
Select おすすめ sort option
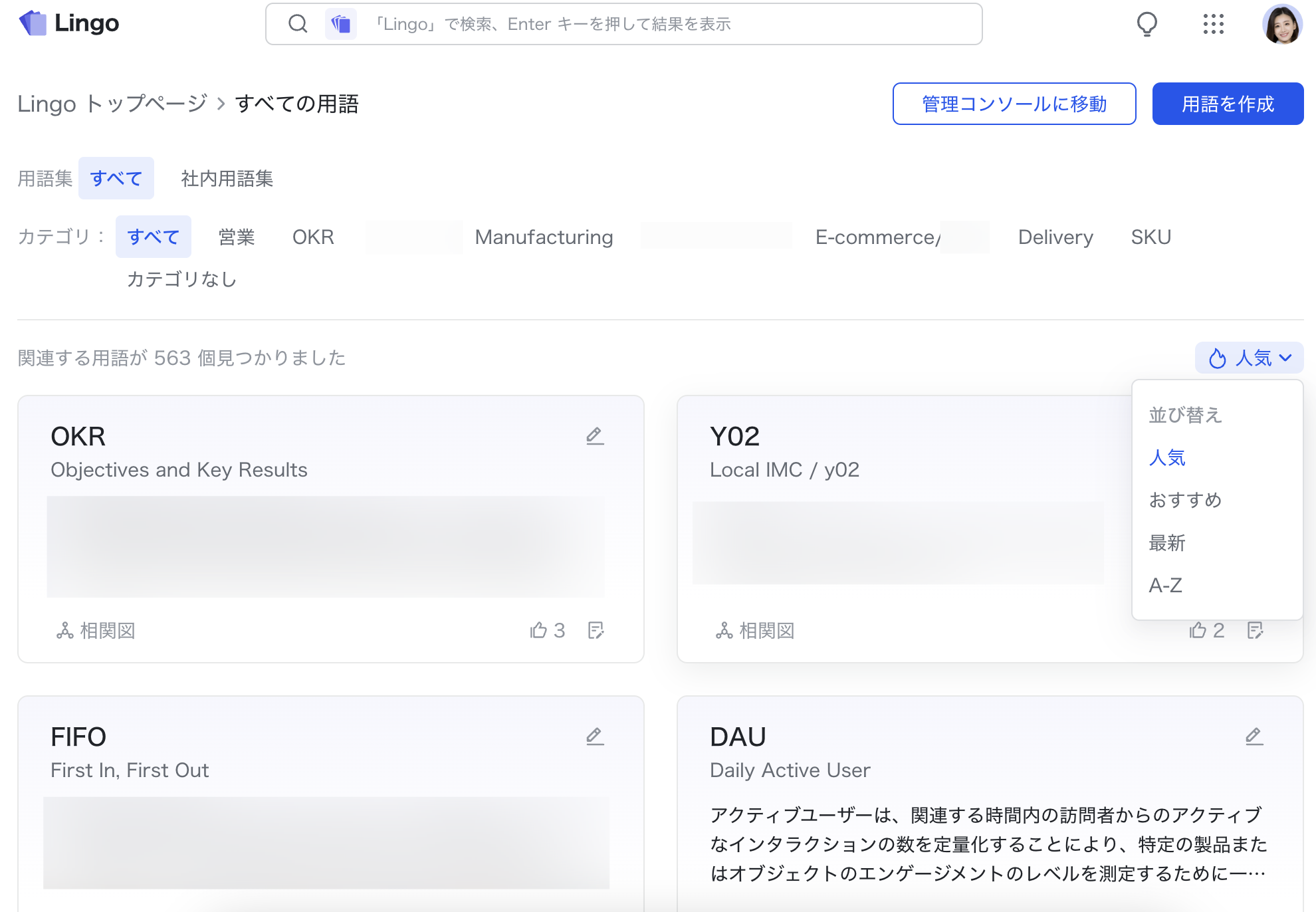[x=1185, y=500]
